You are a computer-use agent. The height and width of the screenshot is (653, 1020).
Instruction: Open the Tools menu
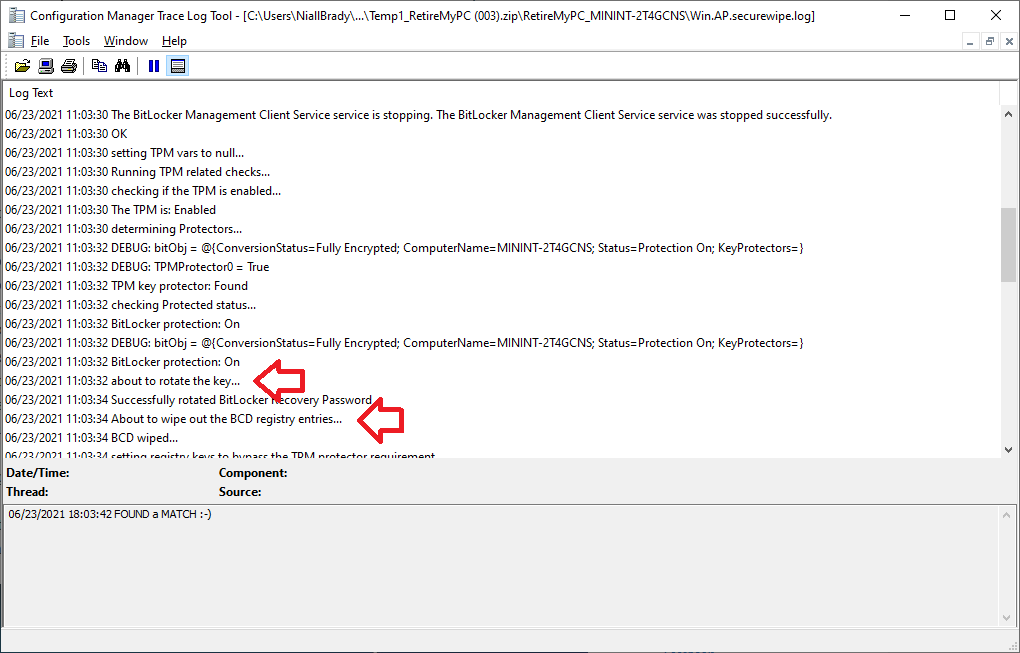76,41
